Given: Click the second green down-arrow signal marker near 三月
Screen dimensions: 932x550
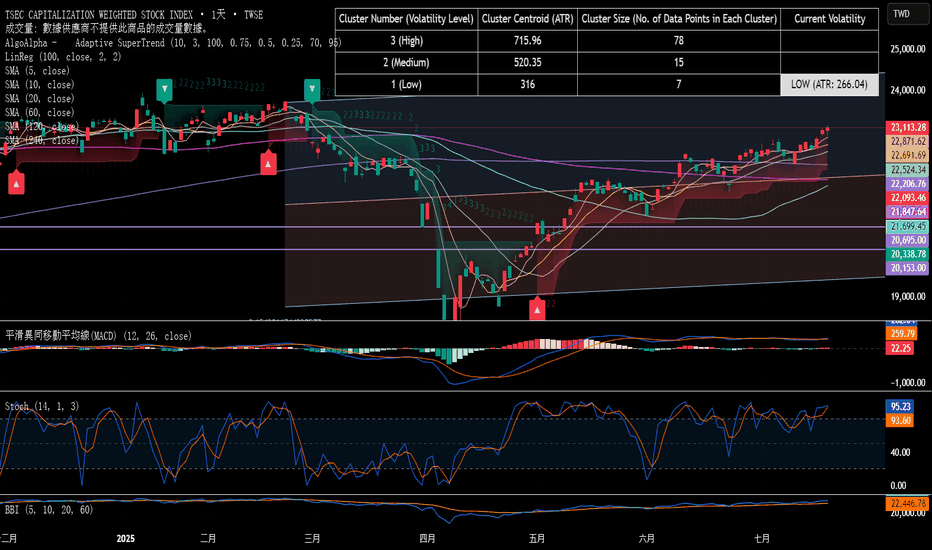Looking at the screenshot, I should coord(312,90).
